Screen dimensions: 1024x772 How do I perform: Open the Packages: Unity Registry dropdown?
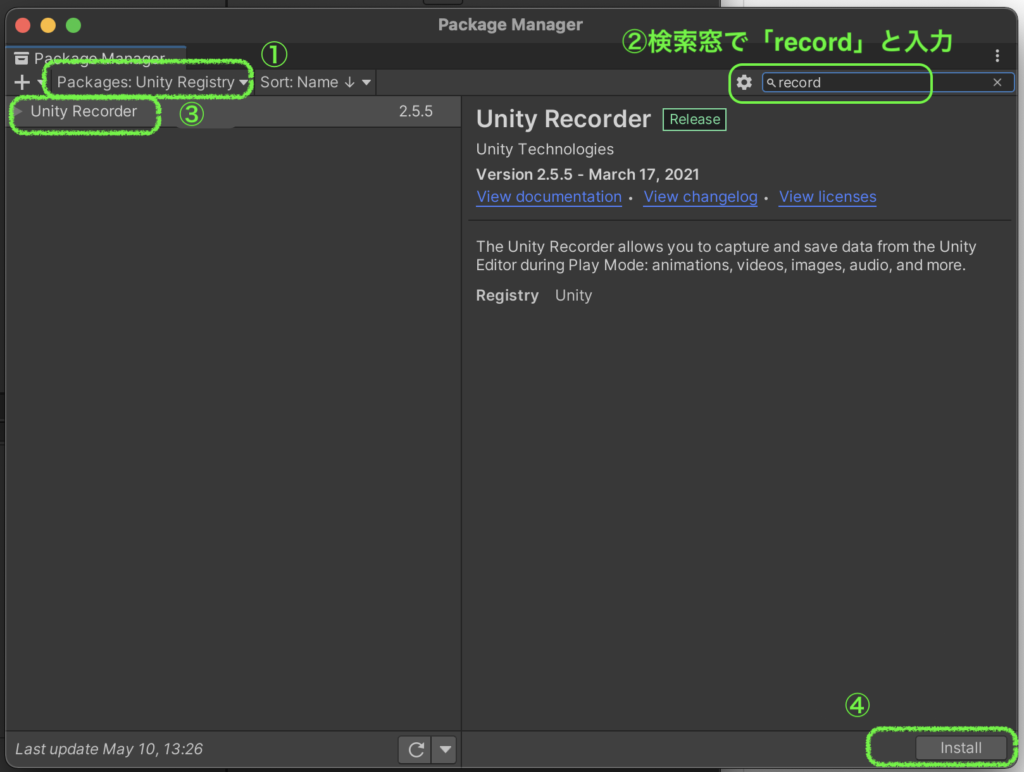point(152,82)
